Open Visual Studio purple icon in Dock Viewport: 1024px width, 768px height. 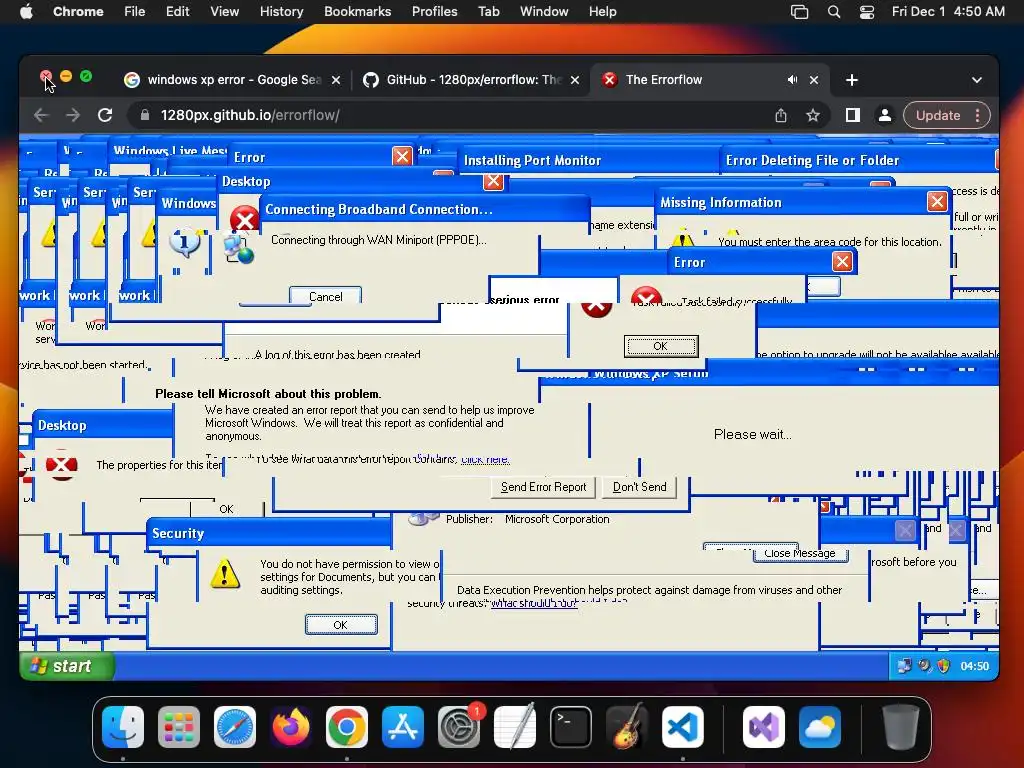point(763,727)
